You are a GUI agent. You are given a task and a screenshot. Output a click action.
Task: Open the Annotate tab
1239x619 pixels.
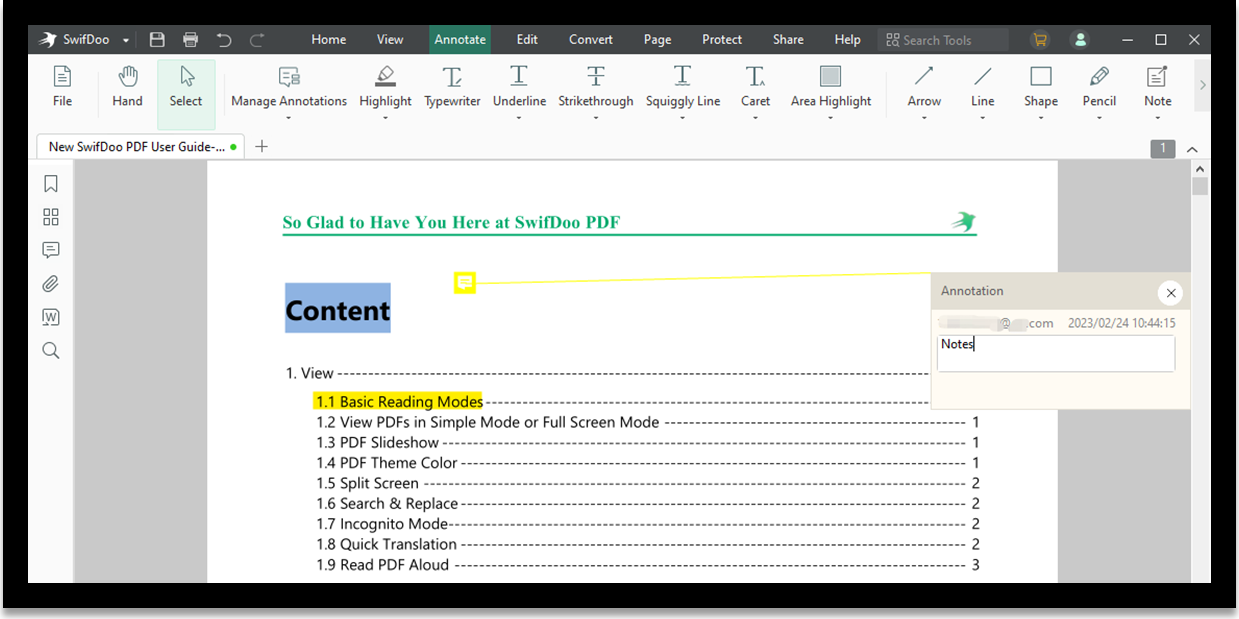[x=460, y=40]
